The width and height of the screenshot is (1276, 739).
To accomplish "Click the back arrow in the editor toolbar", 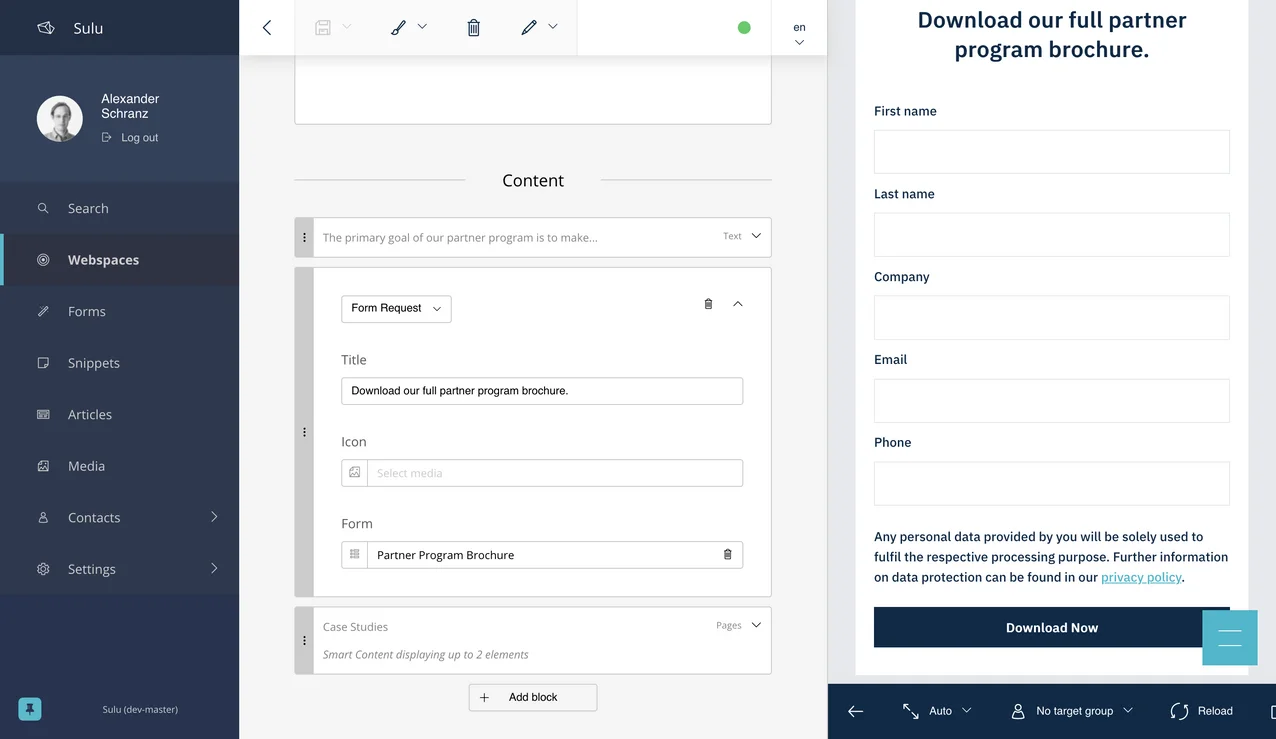I will (x=267, y=28).
